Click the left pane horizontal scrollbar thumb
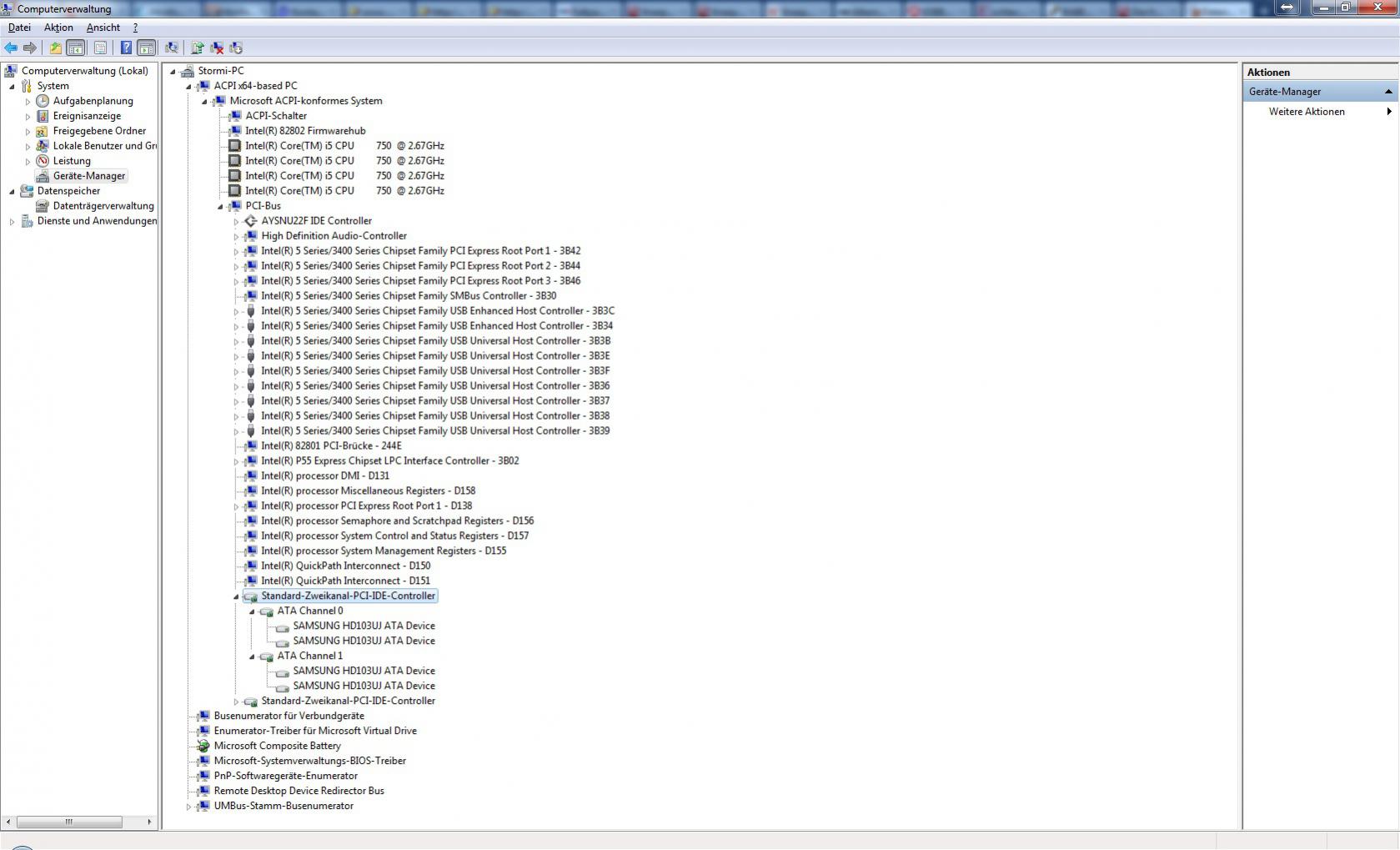The height and width of the screenshot is (850, 1400). (69, 822)
